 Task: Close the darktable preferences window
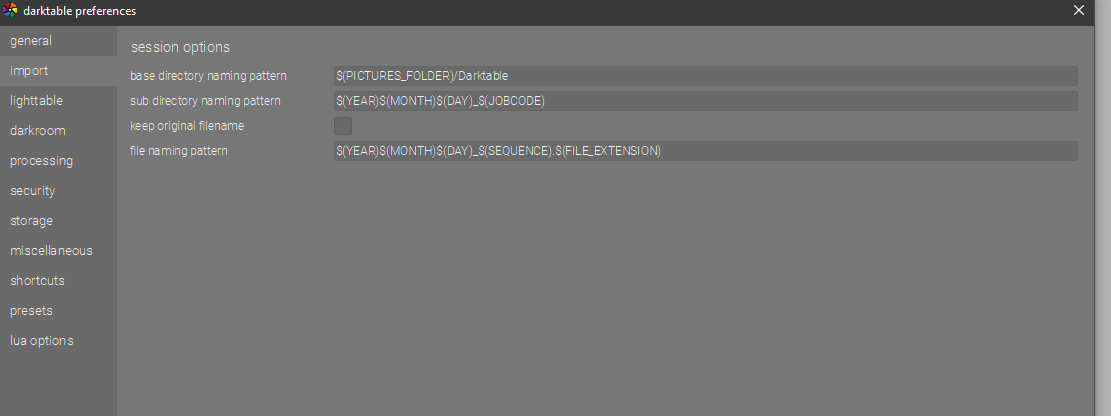[x=1079, y=11]
